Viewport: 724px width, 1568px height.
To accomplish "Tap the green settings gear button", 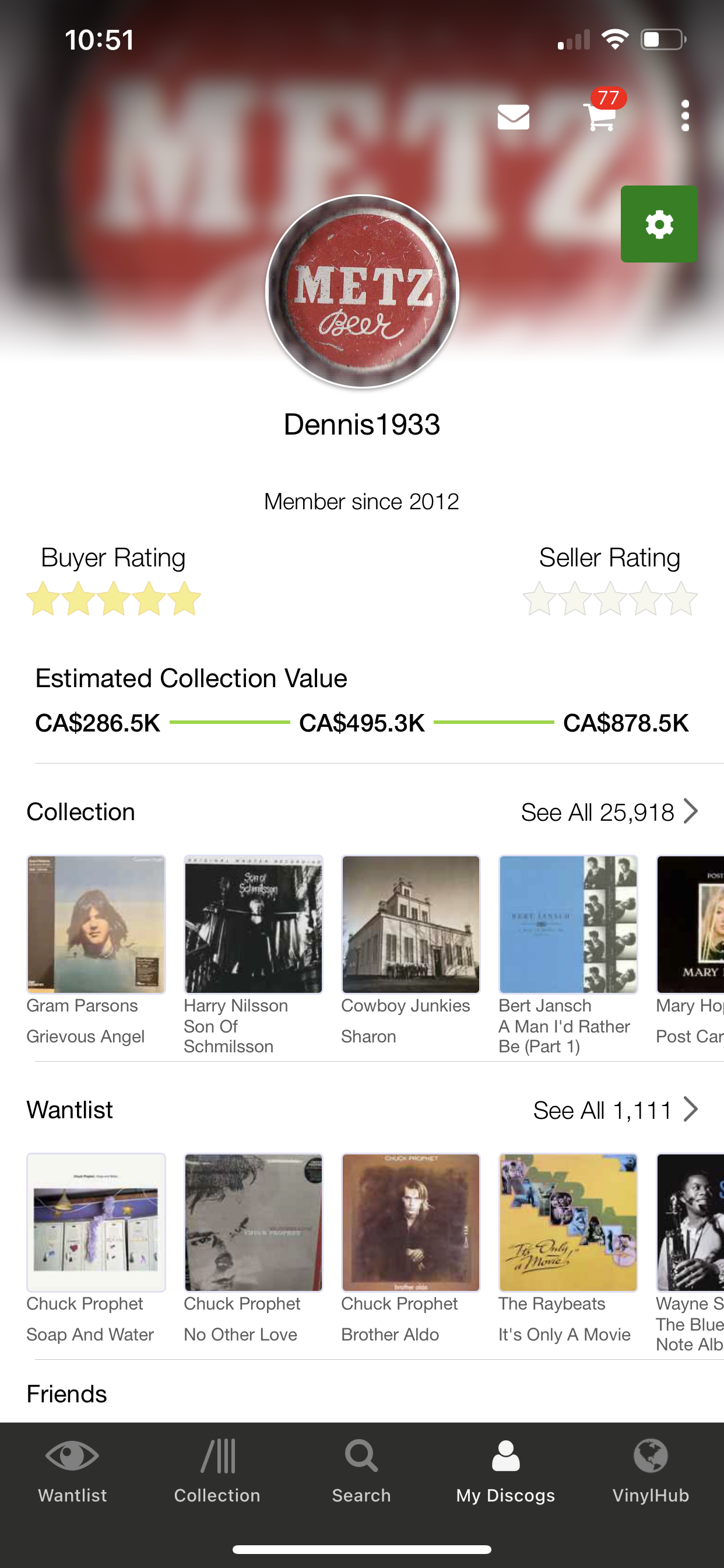I will pos(659,224).
